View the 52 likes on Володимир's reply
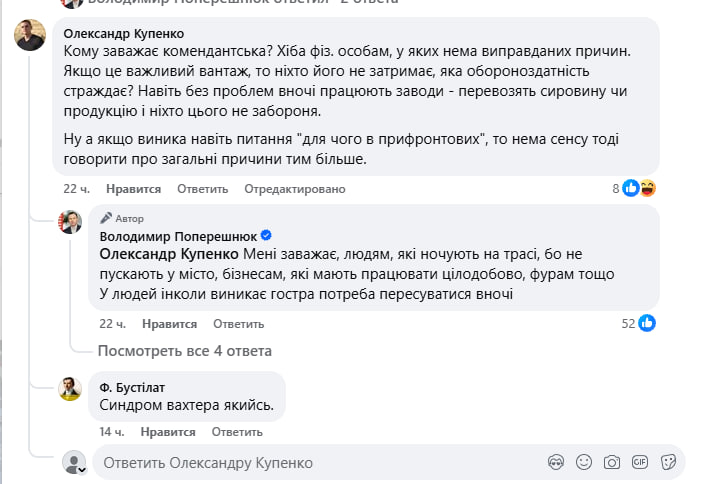 click(x=637, y=323)
